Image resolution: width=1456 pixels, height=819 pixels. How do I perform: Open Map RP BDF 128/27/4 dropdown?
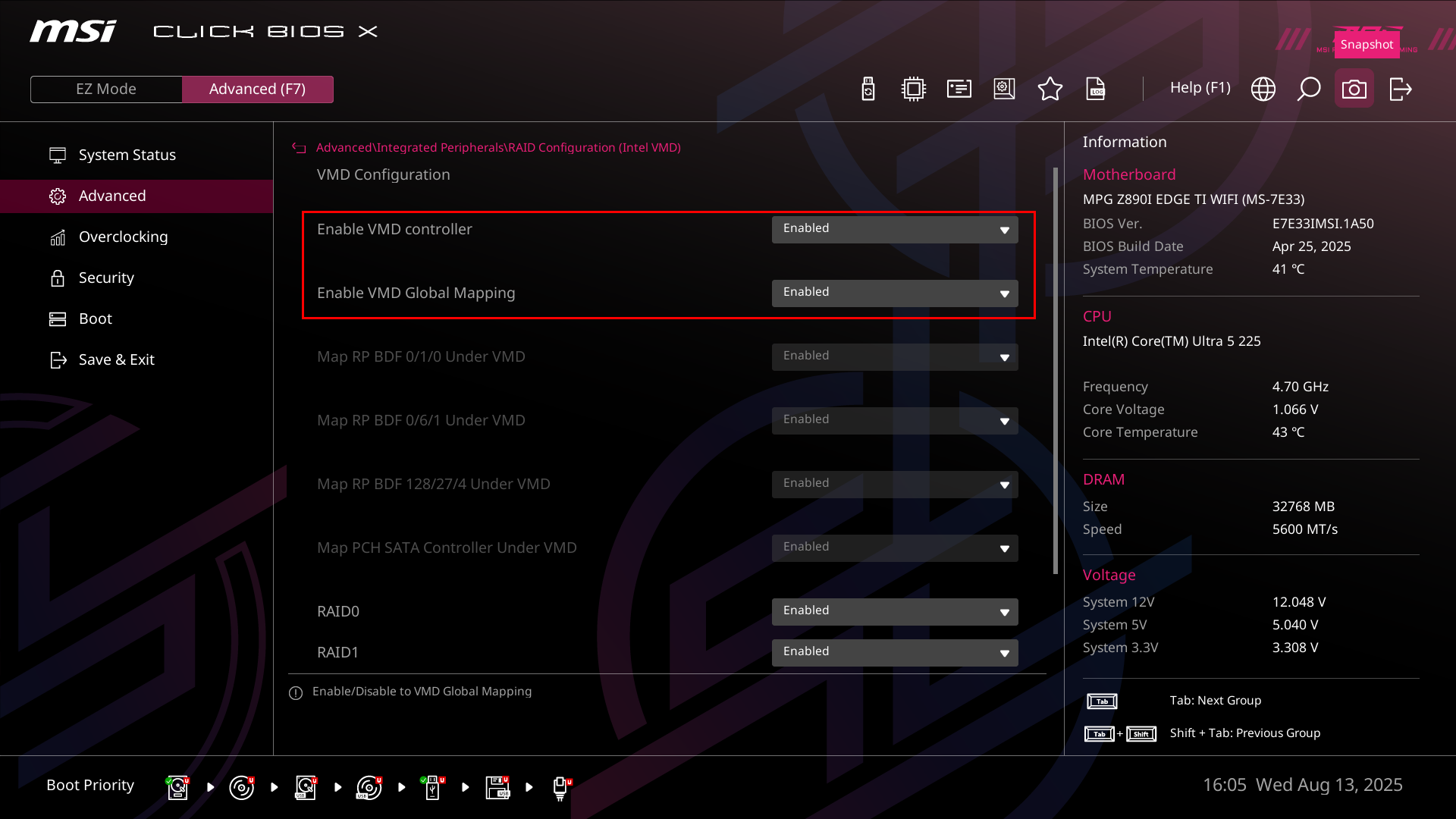[895, 484]
